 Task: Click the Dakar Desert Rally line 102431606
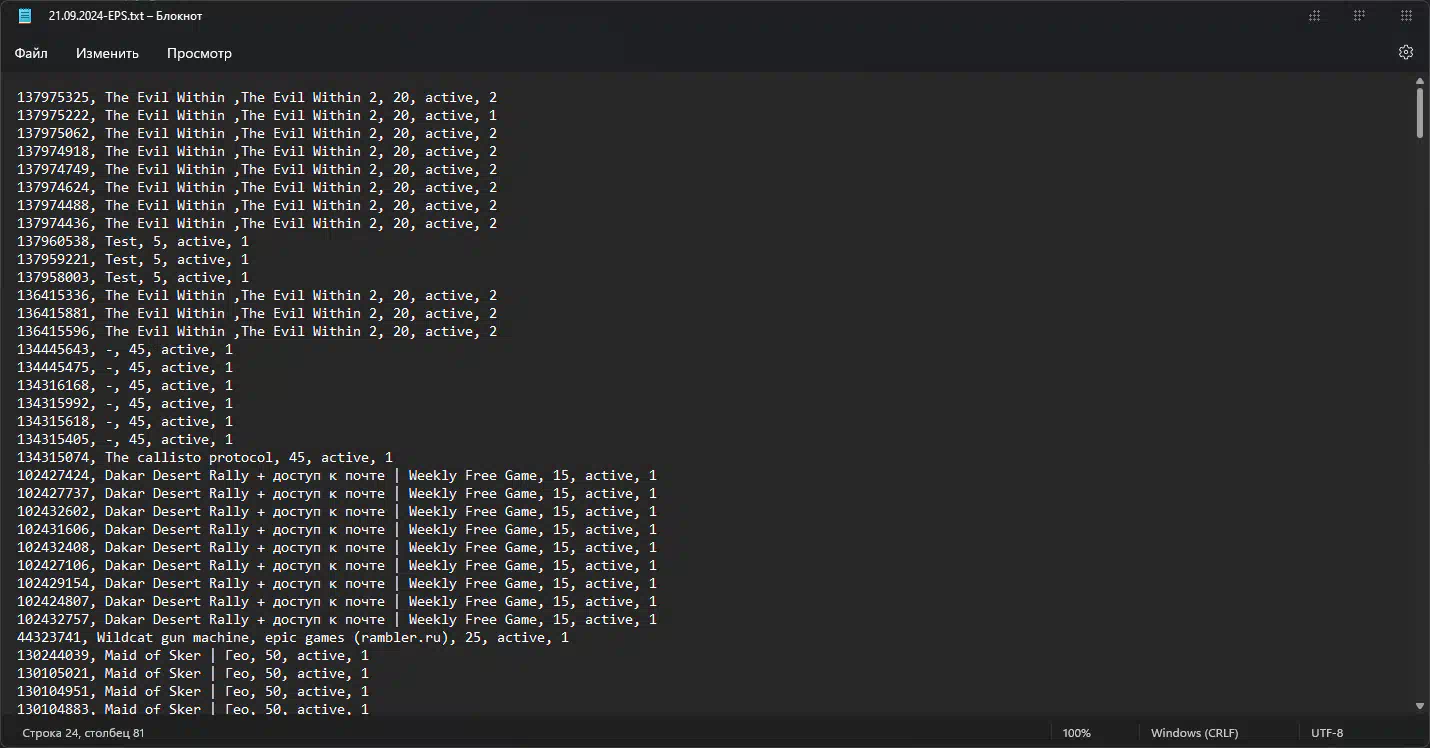click(337, 529)
